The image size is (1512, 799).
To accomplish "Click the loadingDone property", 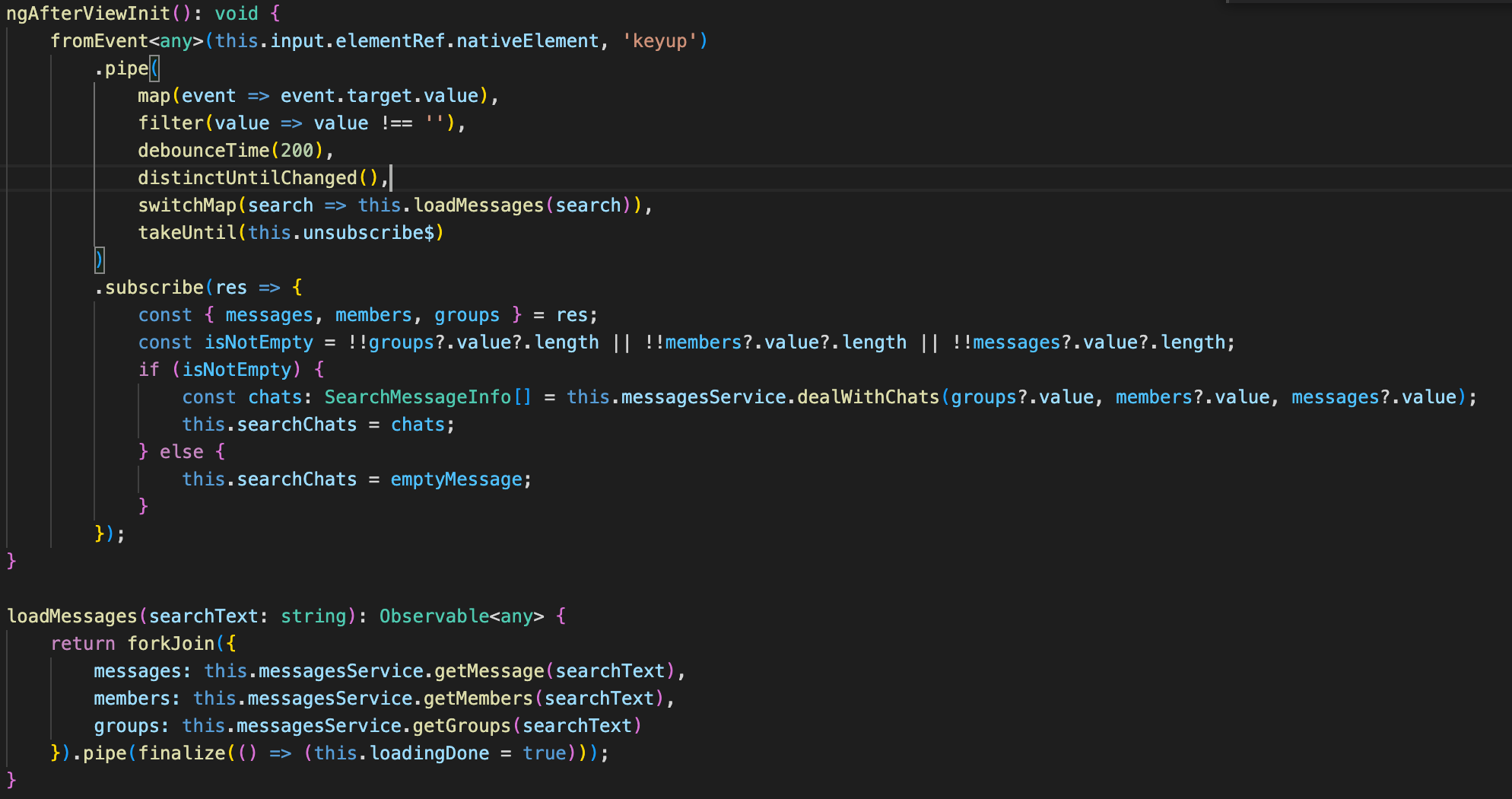I will coord(429,753).
